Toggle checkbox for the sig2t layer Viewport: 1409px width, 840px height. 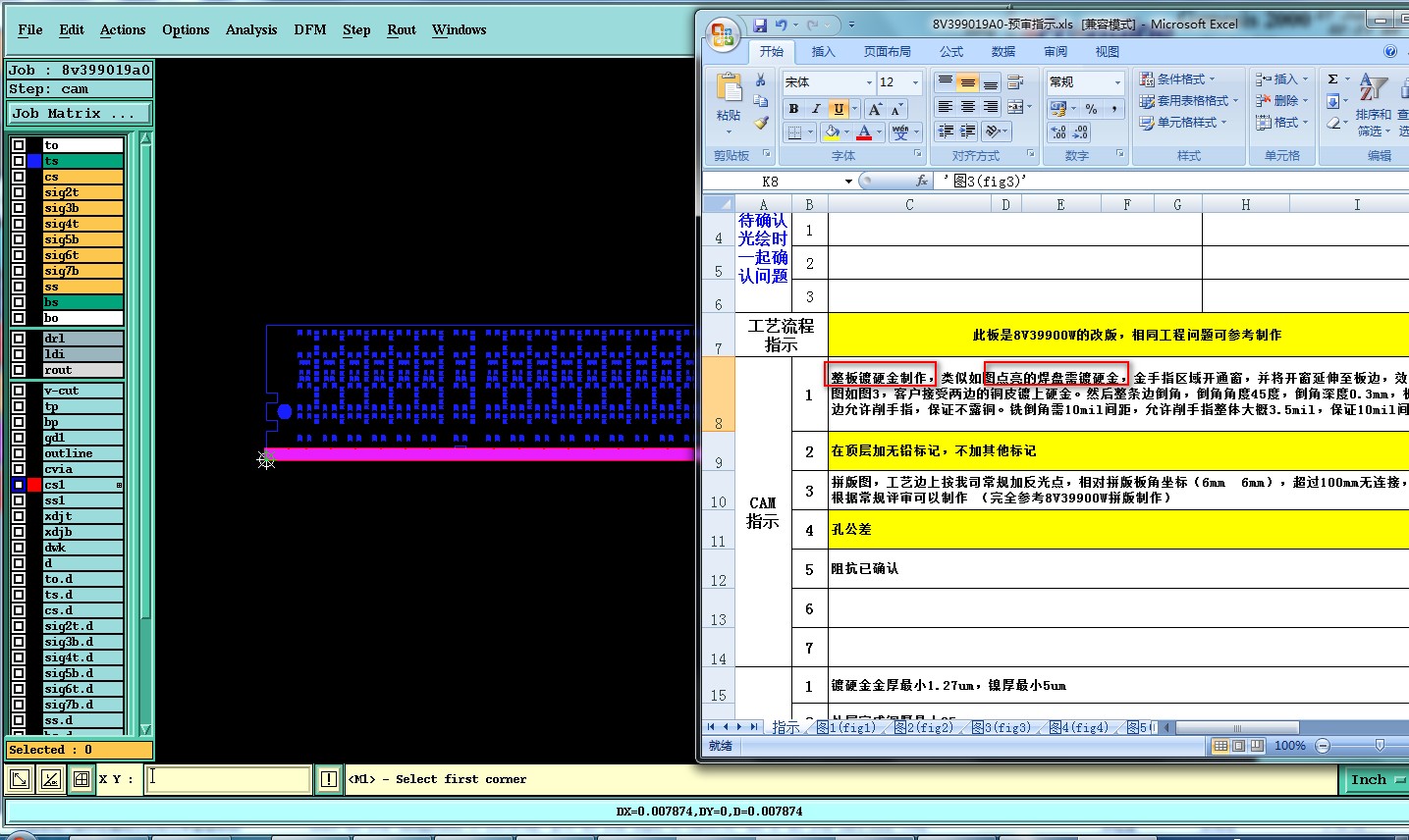point(19,192)
